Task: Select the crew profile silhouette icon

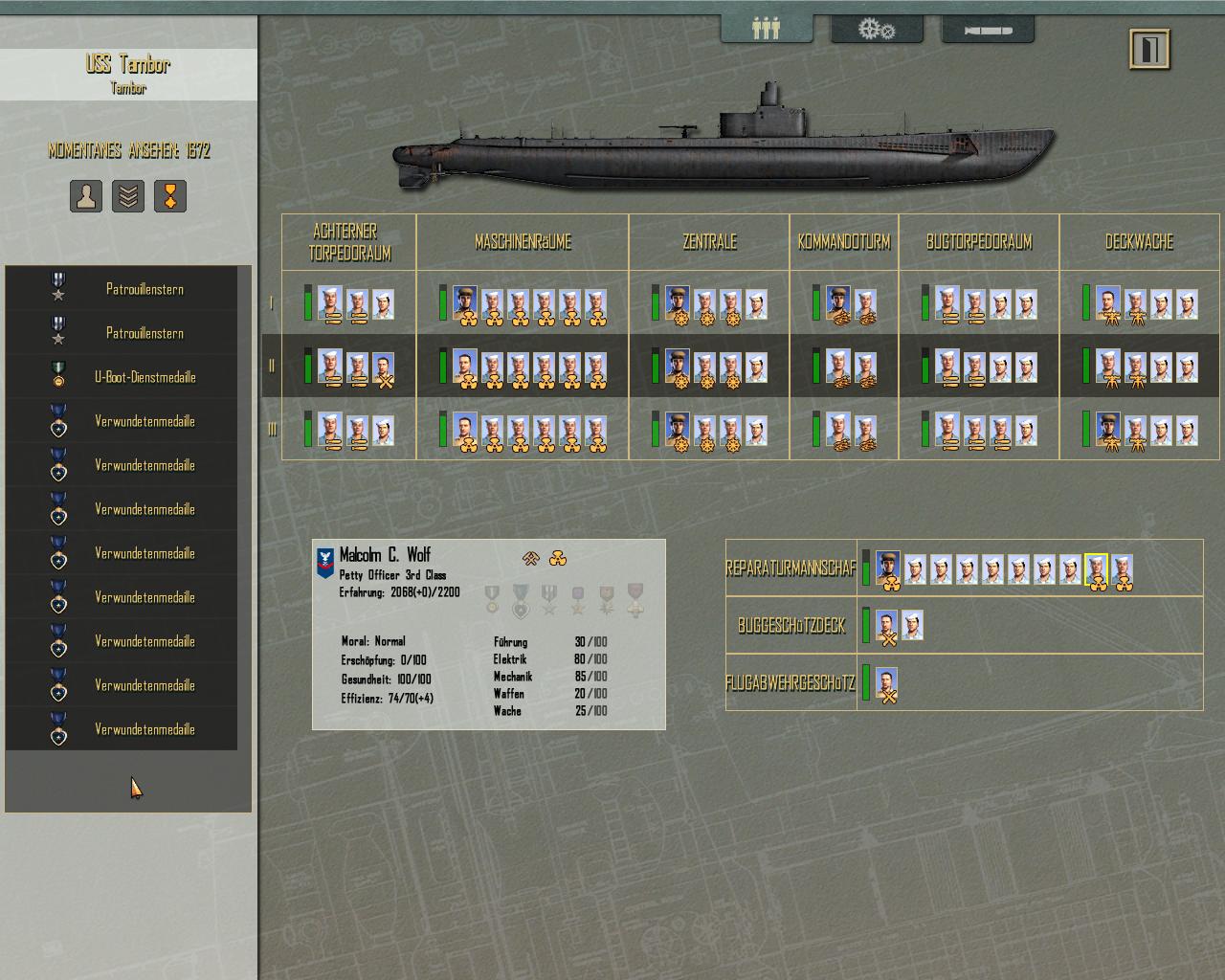Action: (x=86, y=196)
